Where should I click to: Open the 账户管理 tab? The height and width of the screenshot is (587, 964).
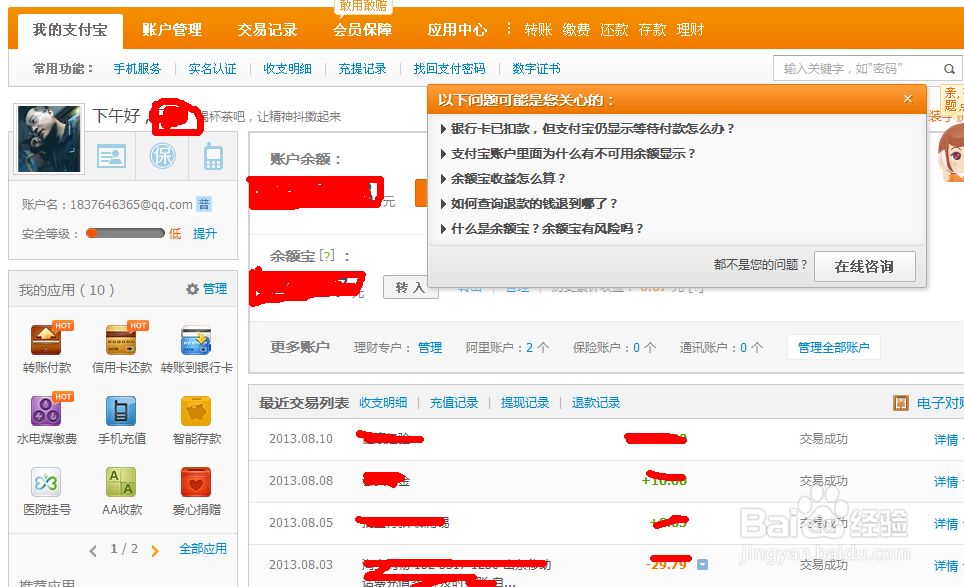tap(172, 30)
